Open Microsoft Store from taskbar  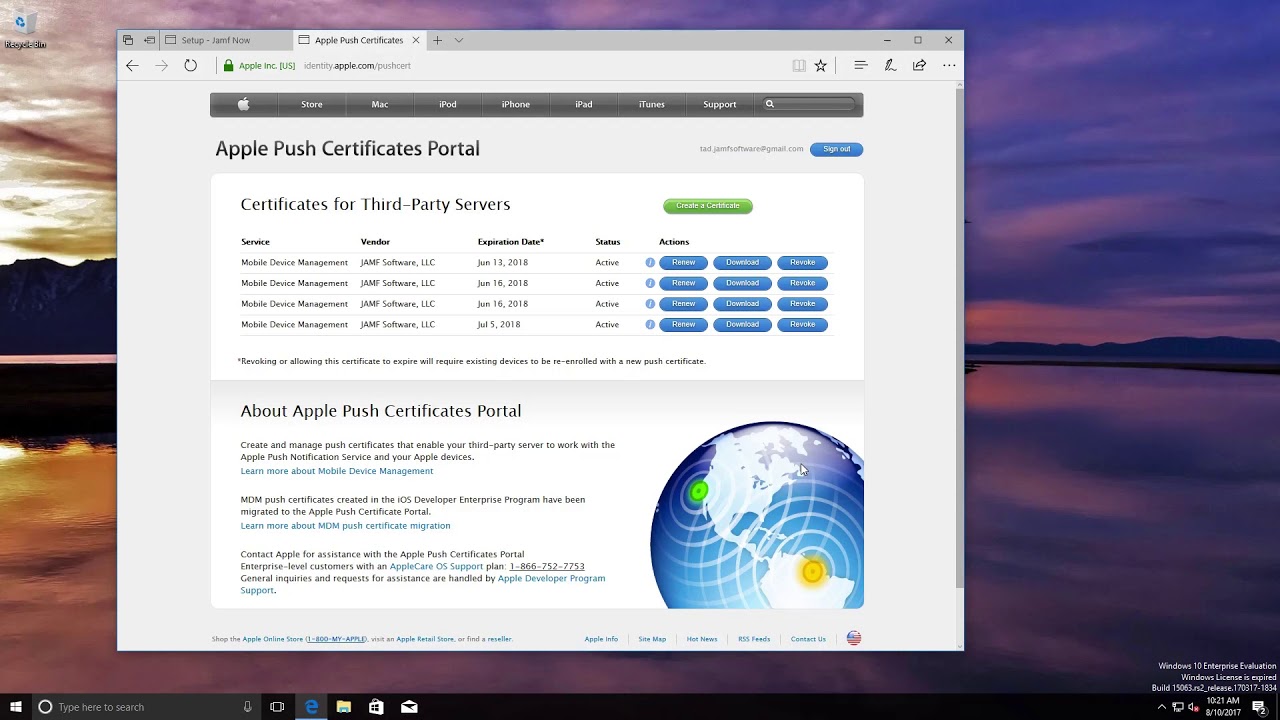pyautogui.click(x=376, y=707)
